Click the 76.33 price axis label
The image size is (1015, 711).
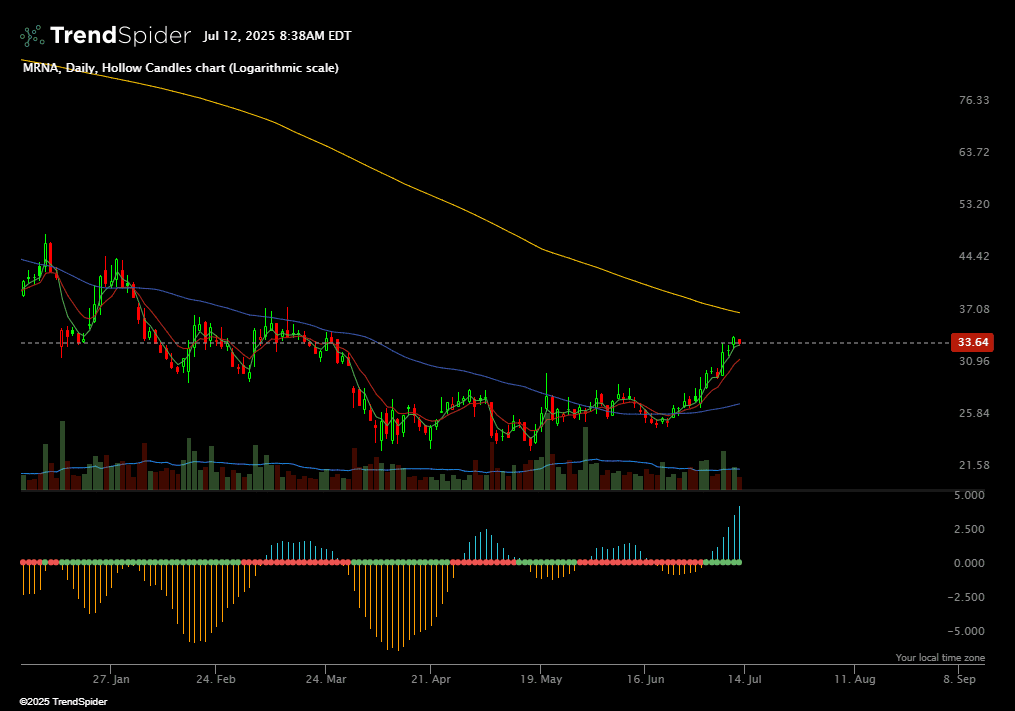click(x=973, y=100)
